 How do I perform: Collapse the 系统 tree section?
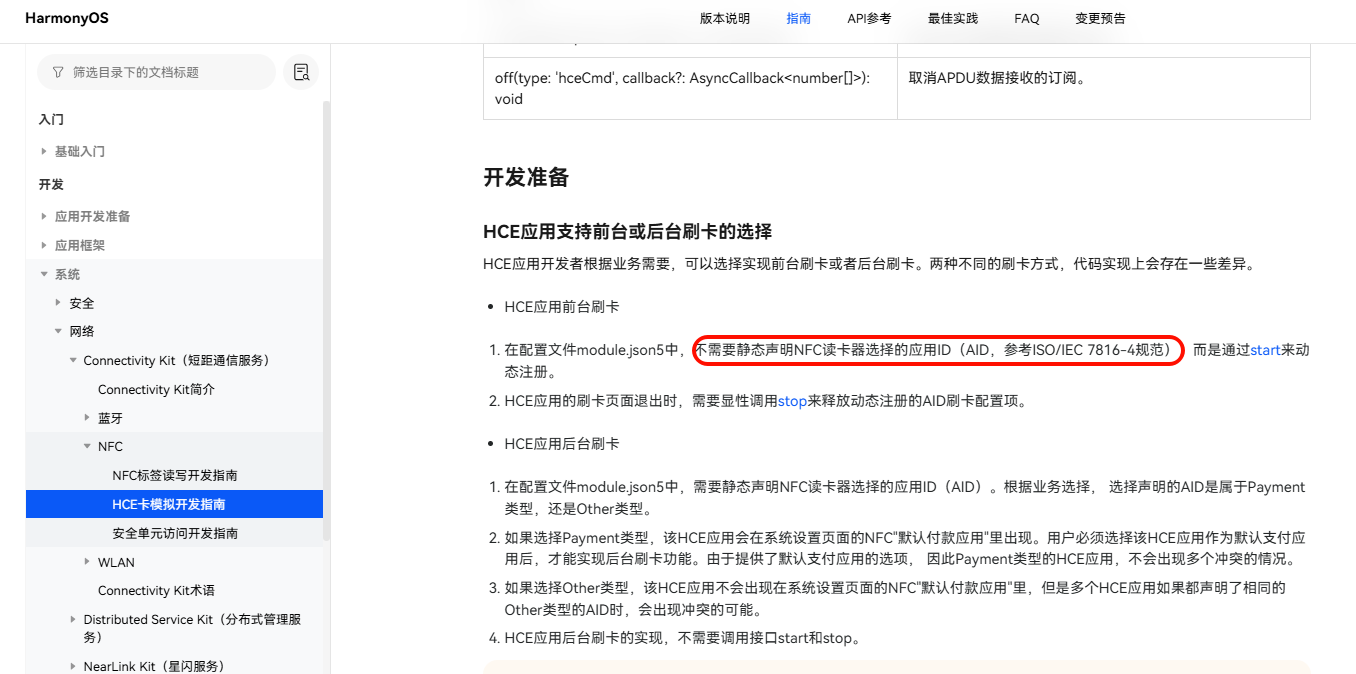point(44,274)
